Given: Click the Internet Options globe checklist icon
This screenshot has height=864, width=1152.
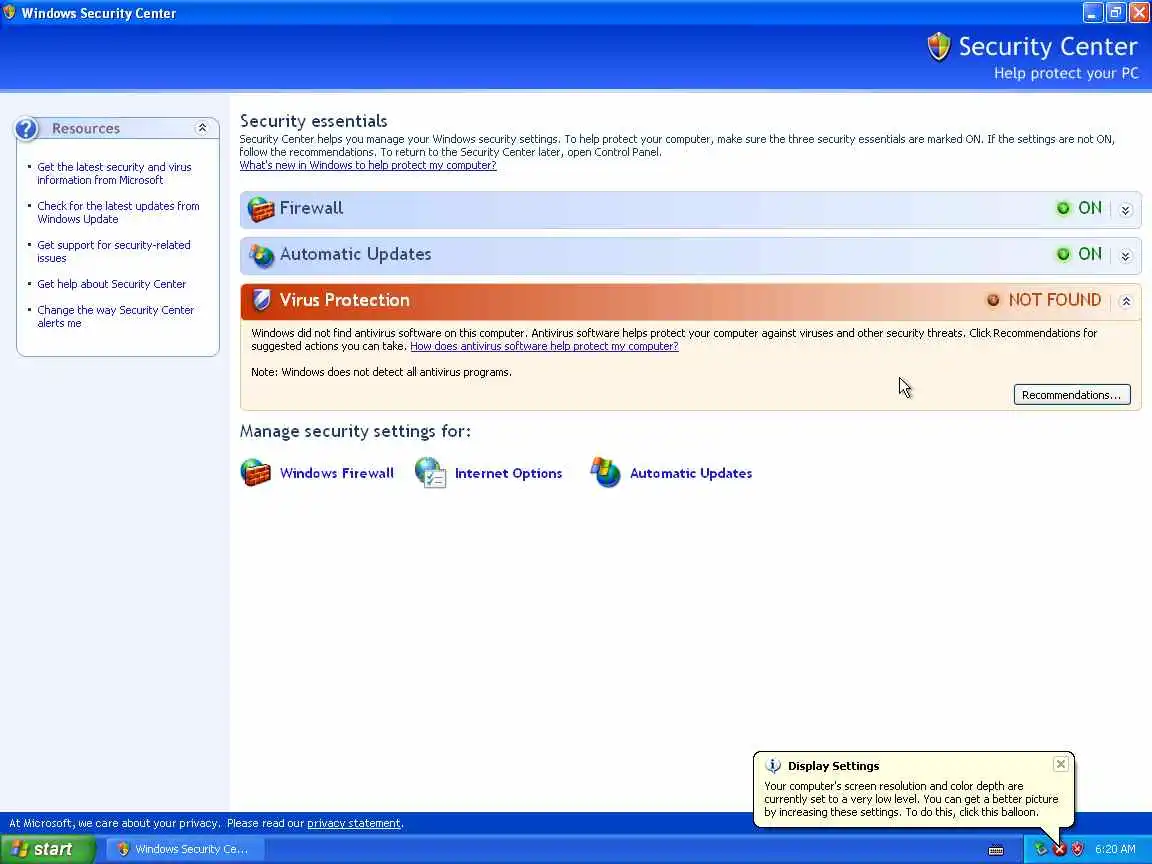Looking at the screenshot, I should click(431, 472).
